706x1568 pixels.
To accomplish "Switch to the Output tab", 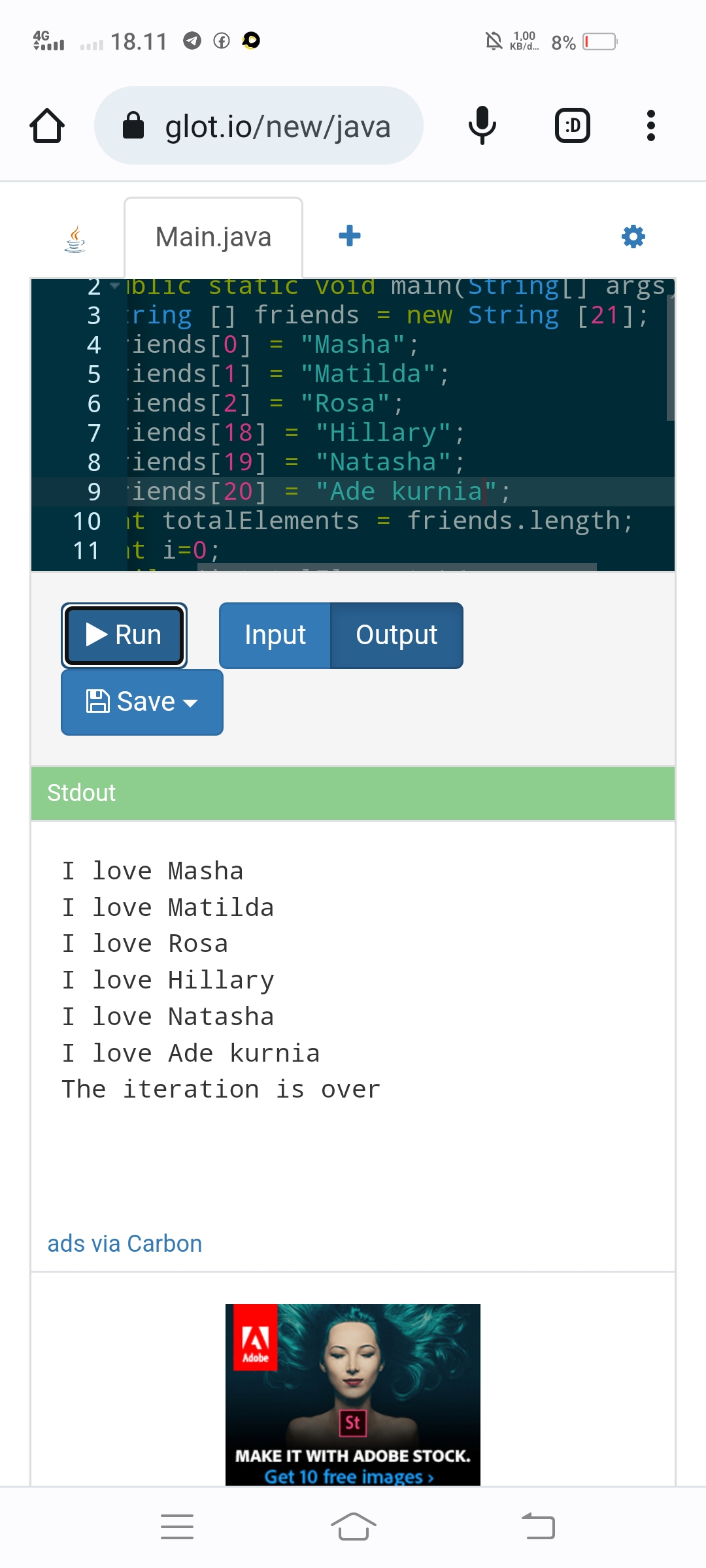I will click(397, 635).
